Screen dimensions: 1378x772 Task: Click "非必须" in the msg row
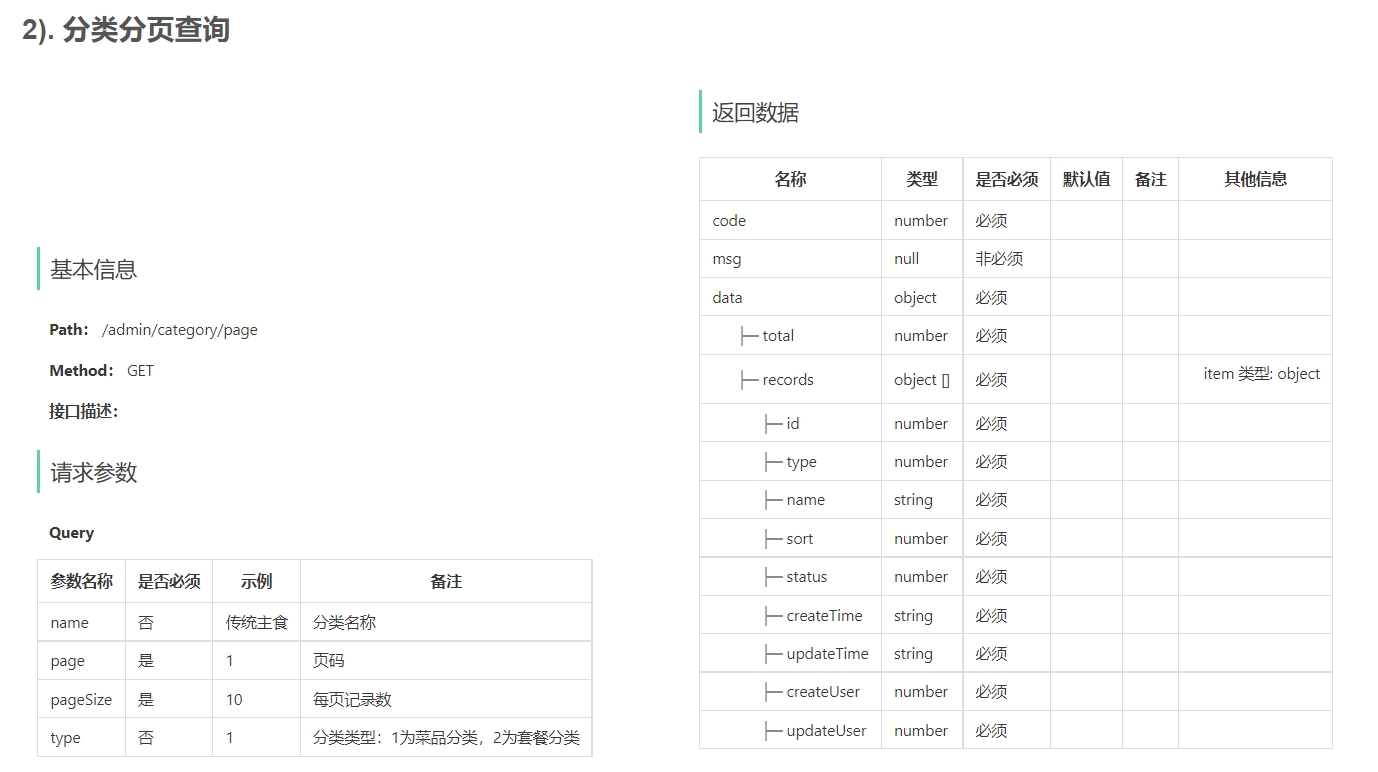tap(999, 259)
